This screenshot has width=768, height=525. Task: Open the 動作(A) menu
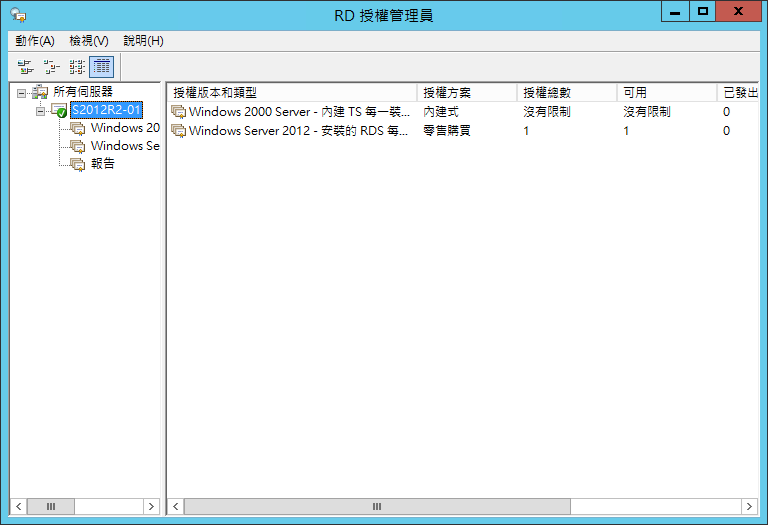point(35,41)
